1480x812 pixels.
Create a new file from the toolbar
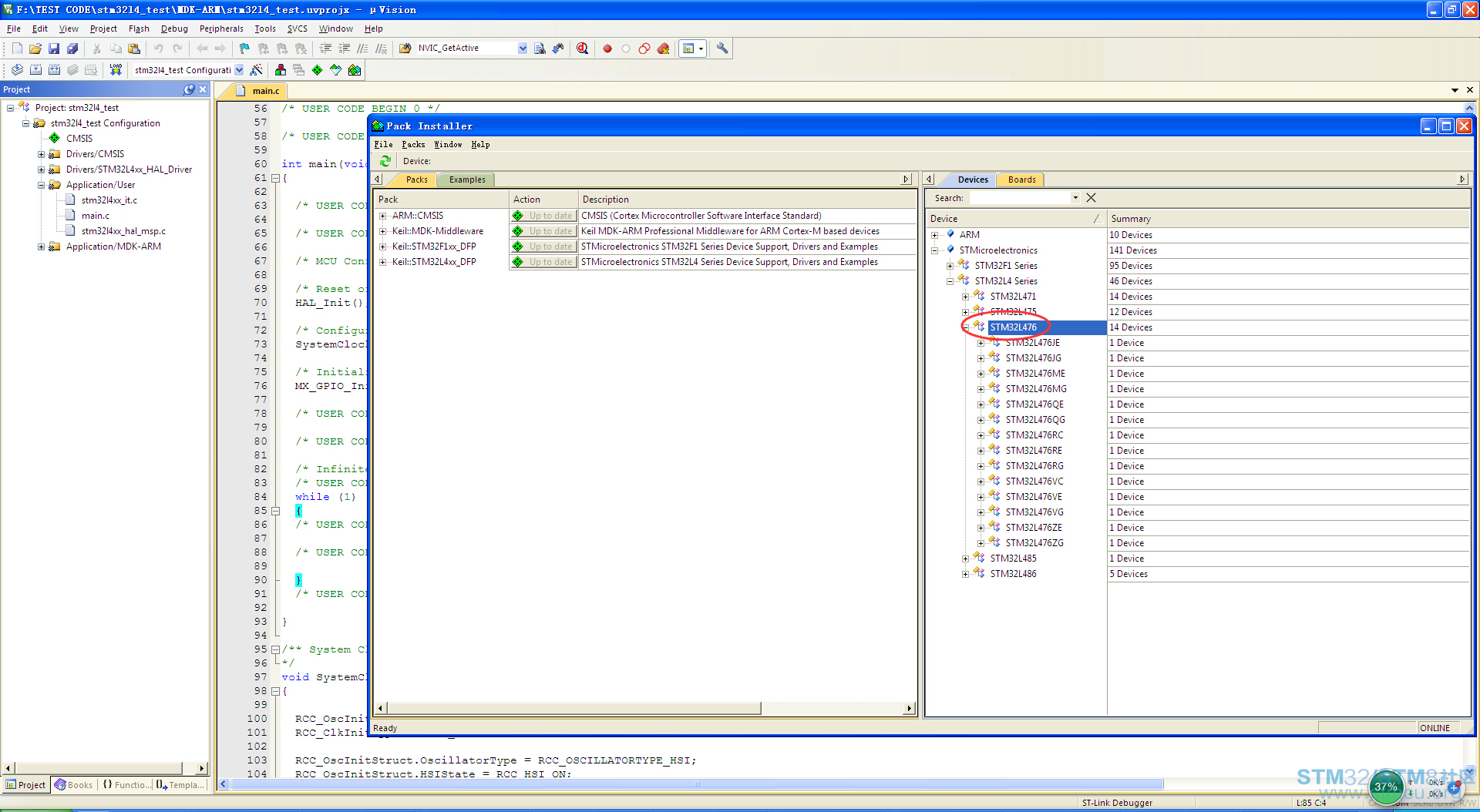(17, 49)
